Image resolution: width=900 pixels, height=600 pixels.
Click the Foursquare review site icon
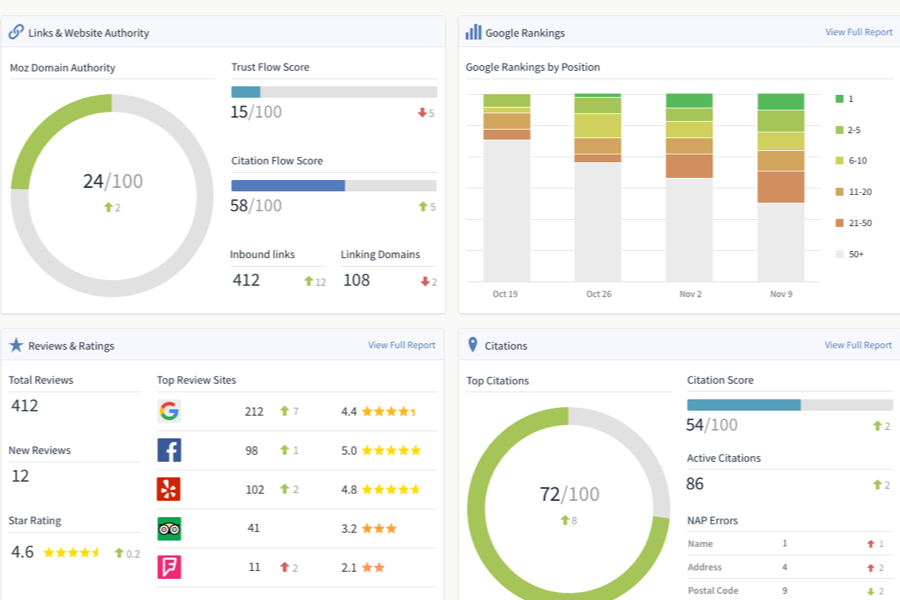pos(169,567)
